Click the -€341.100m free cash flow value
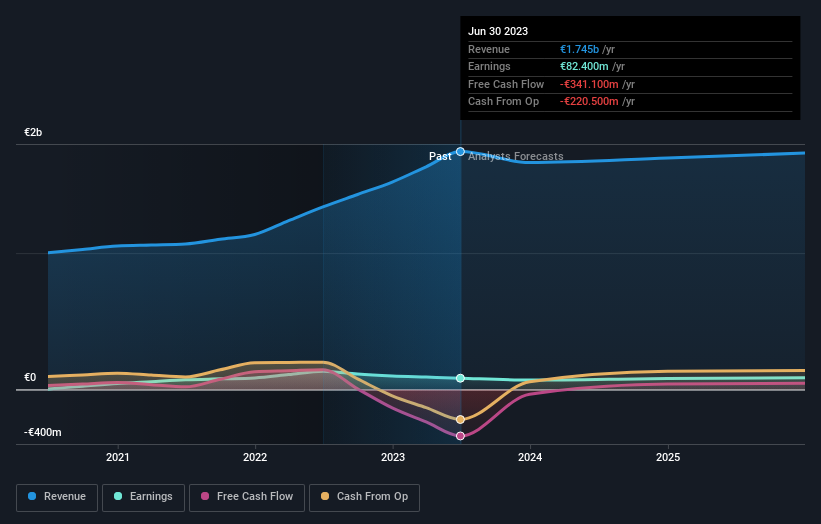Viewport: 821px width, 524px height. click(x=589, y=84)
